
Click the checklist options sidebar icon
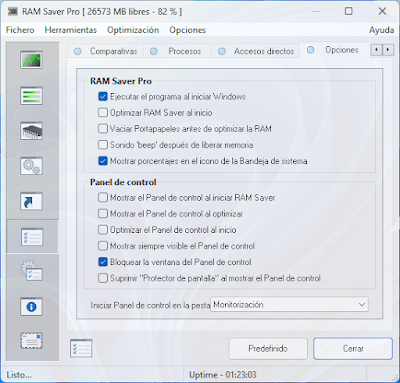(x=32, y=237)
